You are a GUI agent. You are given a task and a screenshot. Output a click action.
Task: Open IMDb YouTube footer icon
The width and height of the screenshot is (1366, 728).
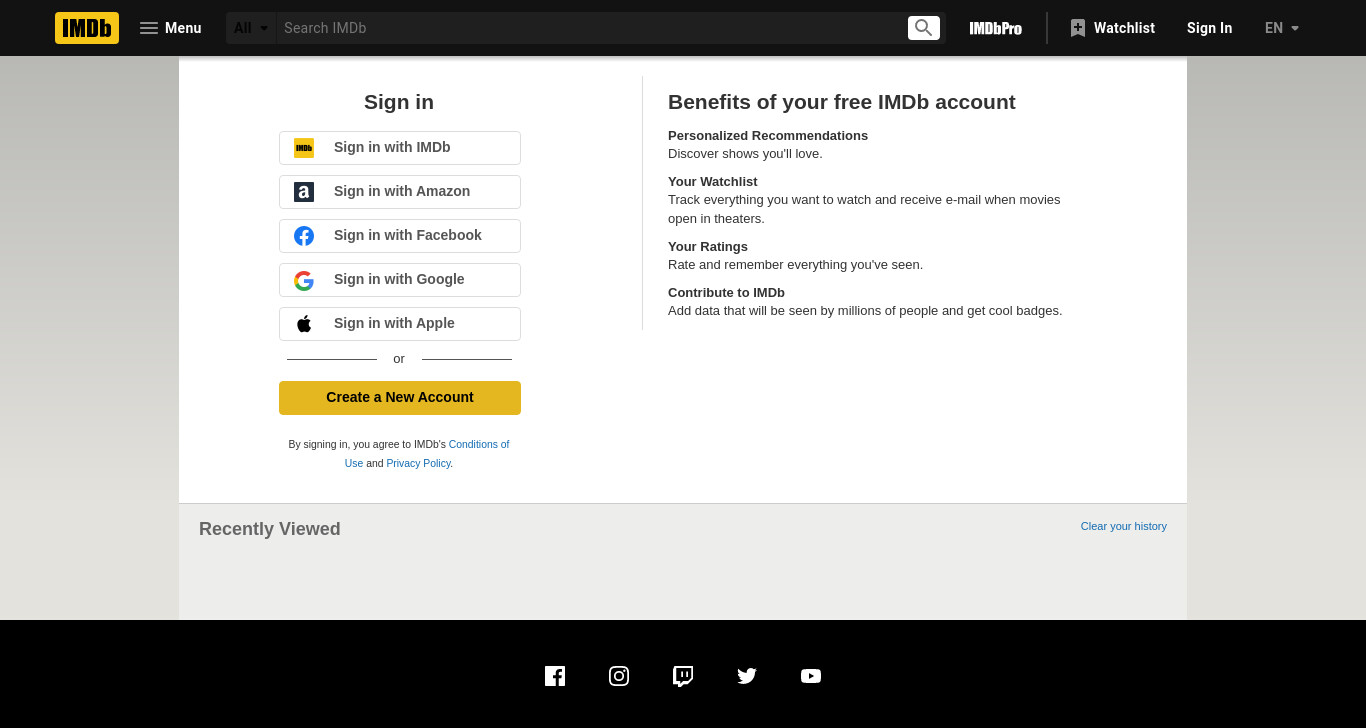pyautogui.click(x=811, y=676)
